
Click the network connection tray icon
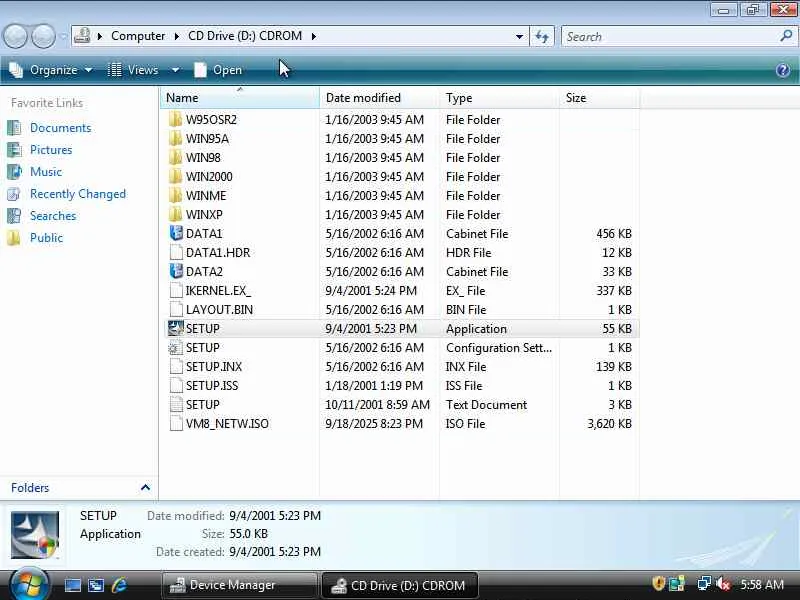point(704,584)
